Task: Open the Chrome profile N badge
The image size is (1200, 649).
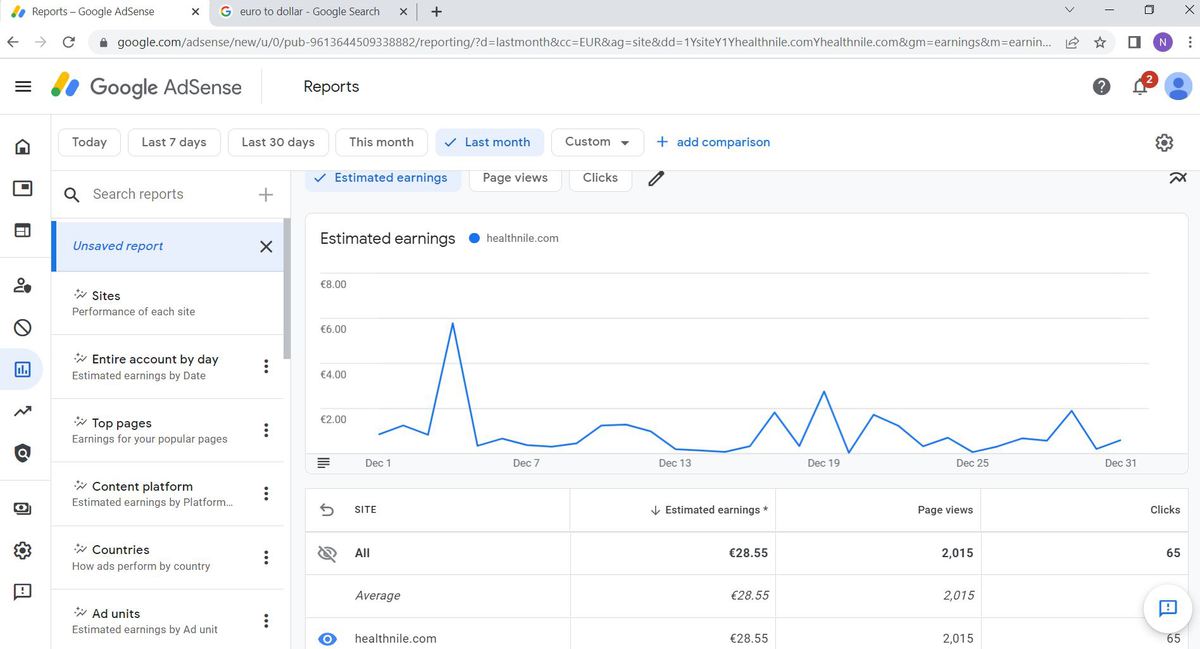Action: 1162,42
